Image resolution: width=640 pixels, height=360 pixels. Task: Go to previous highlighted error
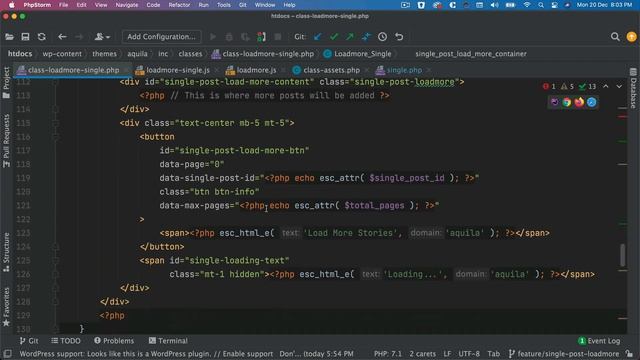point(606,87)
